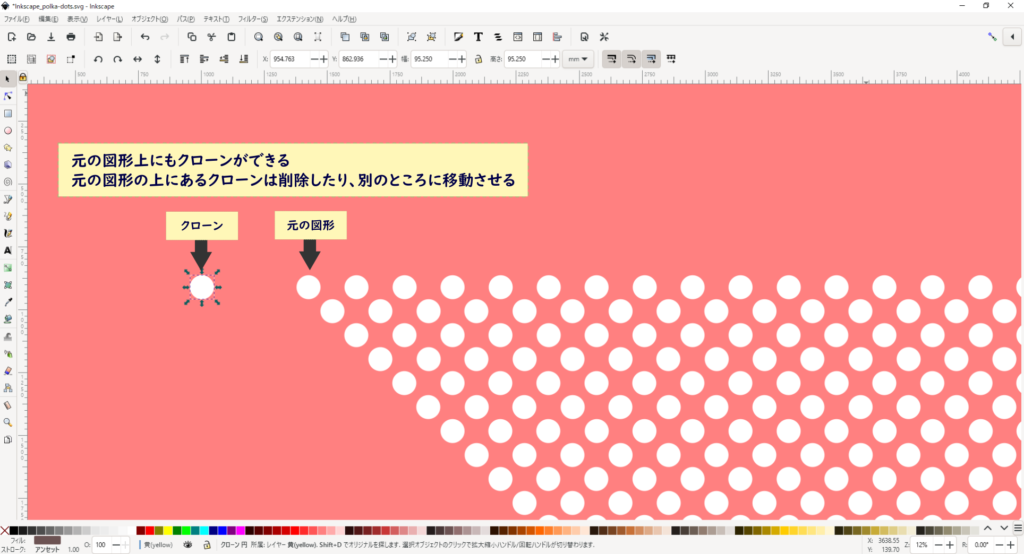1024x554 pixels.
Task: Open Align and Distribute dialog icon
Action: click(557, 37)
